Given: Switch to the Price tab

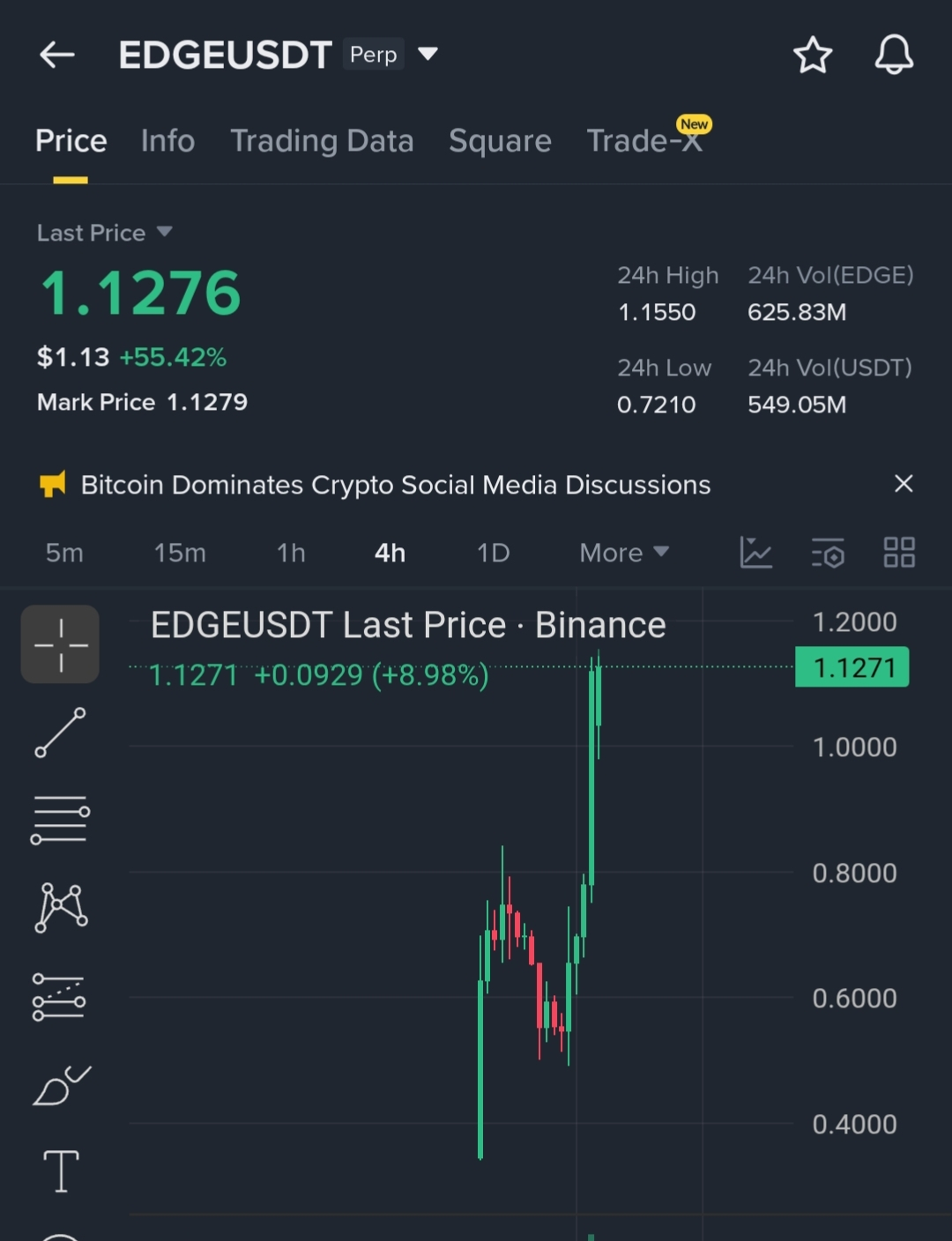Looking at the screenshot, I should tap(71, 141).
